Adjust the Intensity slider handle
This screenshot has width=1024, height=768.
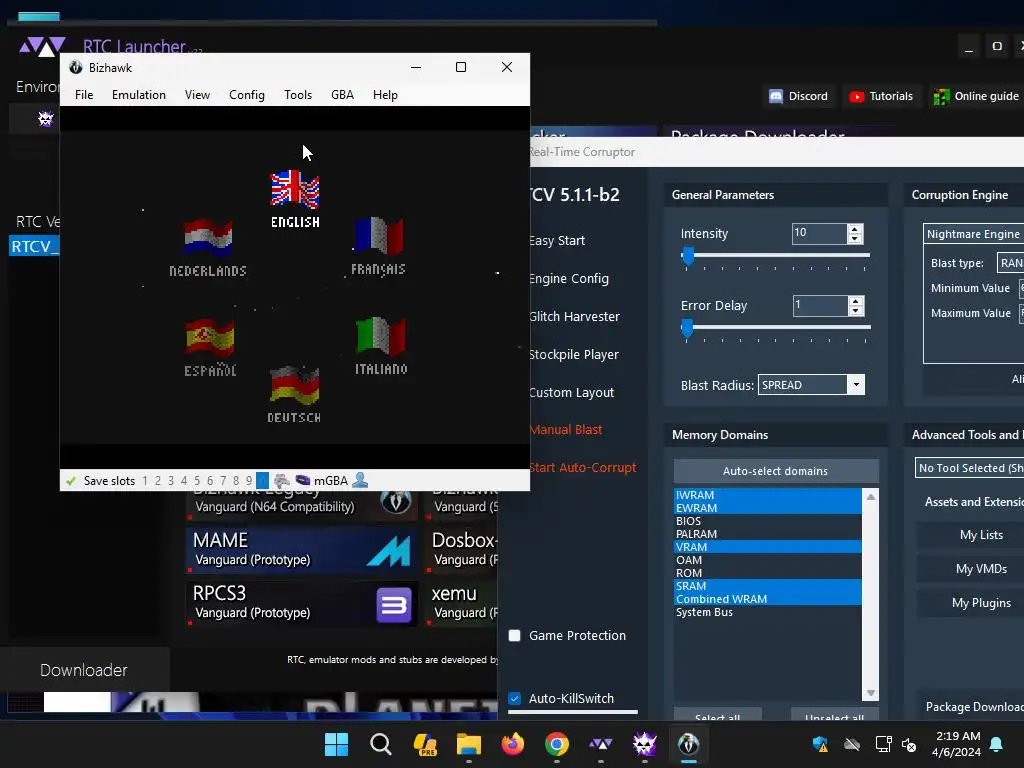click(687, 256)
